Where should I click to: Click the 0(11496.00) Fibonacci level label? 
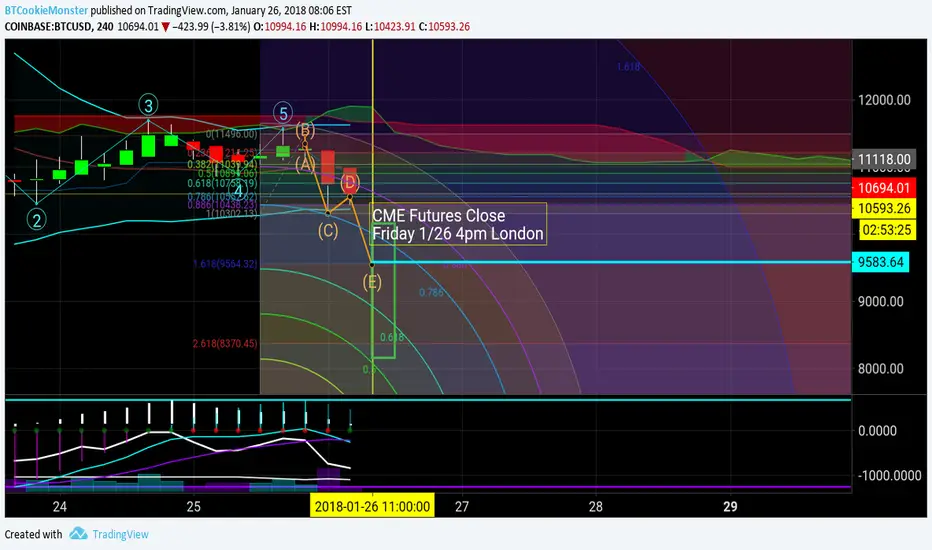point(232,134)
